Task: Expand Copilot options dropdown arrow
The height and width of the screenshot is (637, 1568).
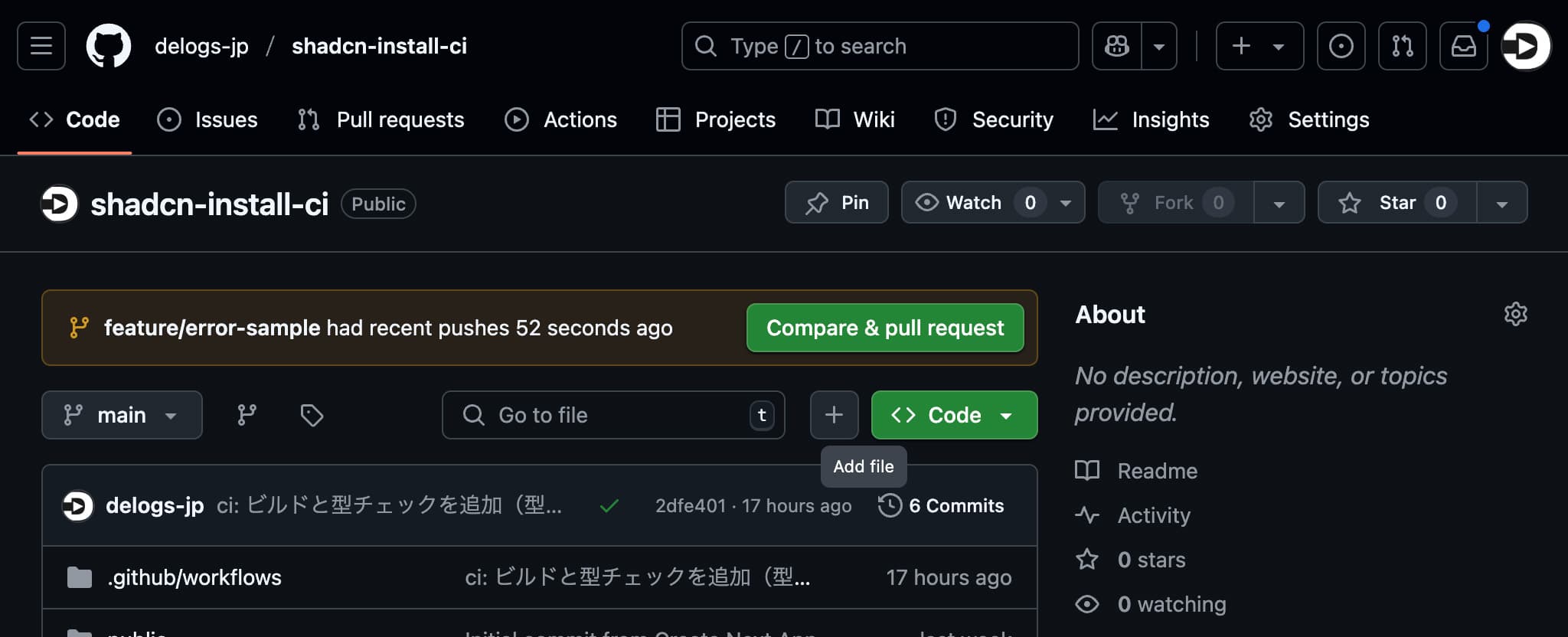Action: 1159,46
